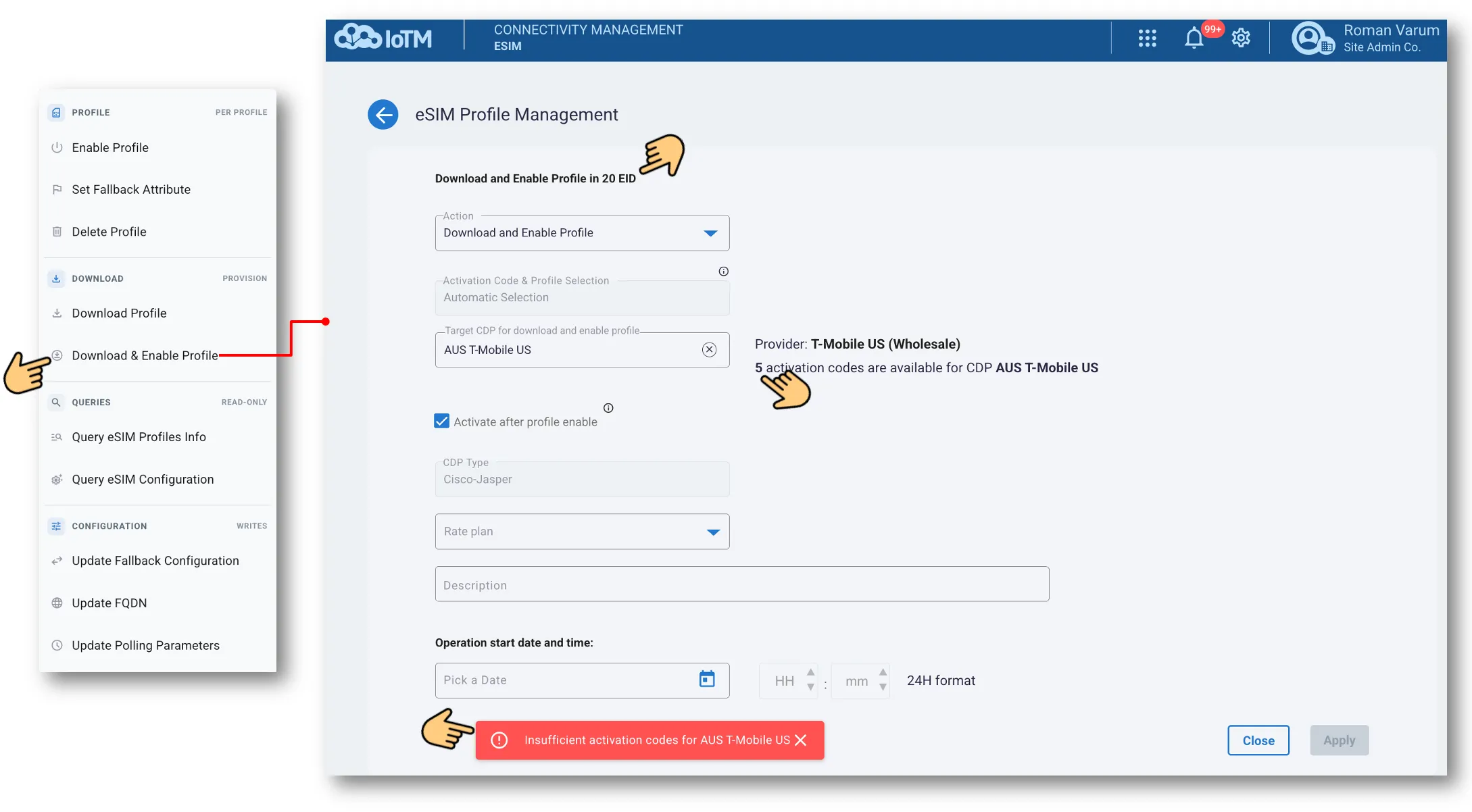Click the DOWNLOAD section header icon

pos(56,278)
